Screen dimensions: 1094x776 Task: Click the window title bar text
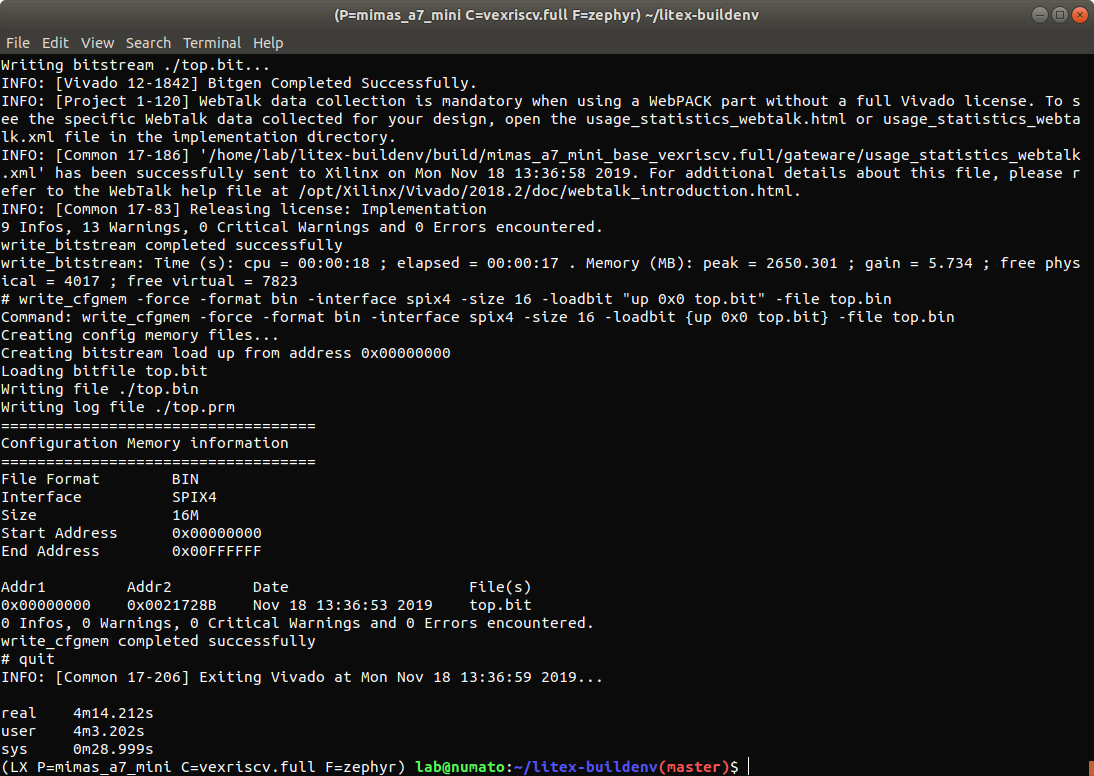(546, 16)
